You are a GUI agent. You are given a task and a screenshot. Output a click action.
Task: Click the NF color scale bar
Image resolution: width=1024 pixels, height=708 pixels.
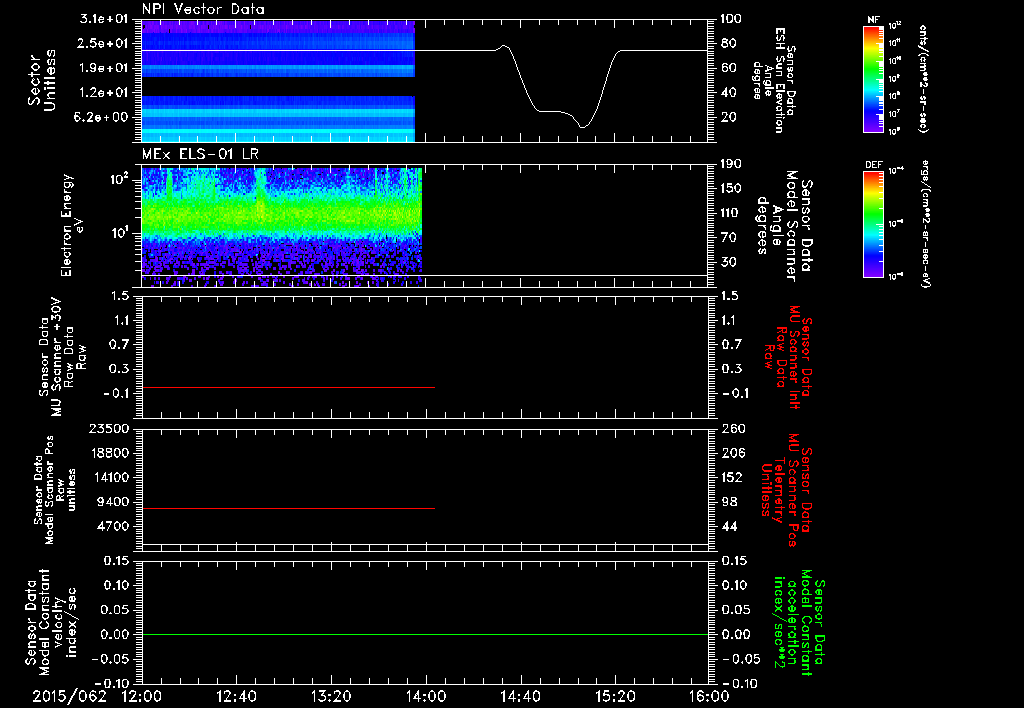873,78
